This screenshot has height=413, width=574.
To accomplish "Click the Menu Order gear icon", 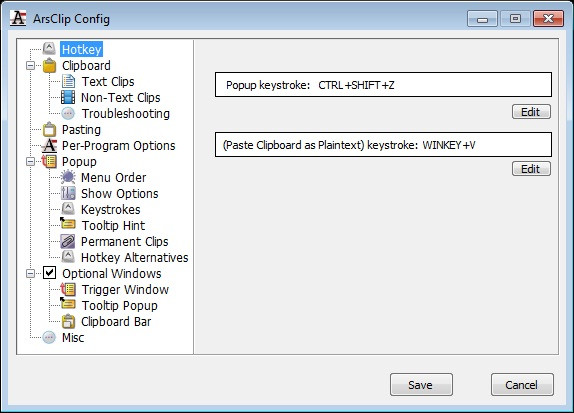I will tap(68, 177).
